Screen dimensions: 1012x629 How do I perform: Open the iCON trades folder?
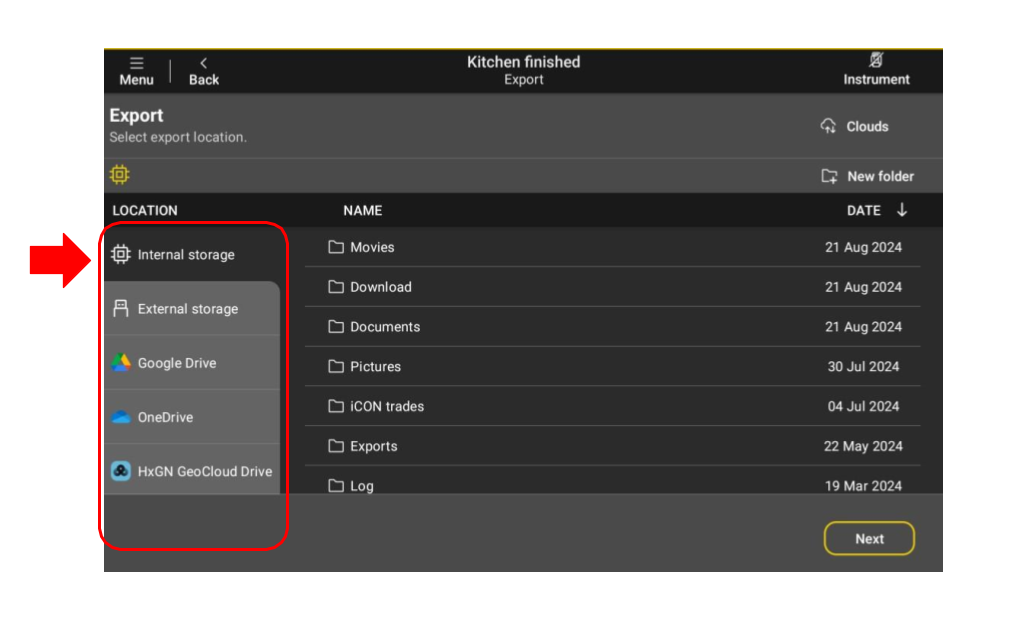tap(386, 406)
